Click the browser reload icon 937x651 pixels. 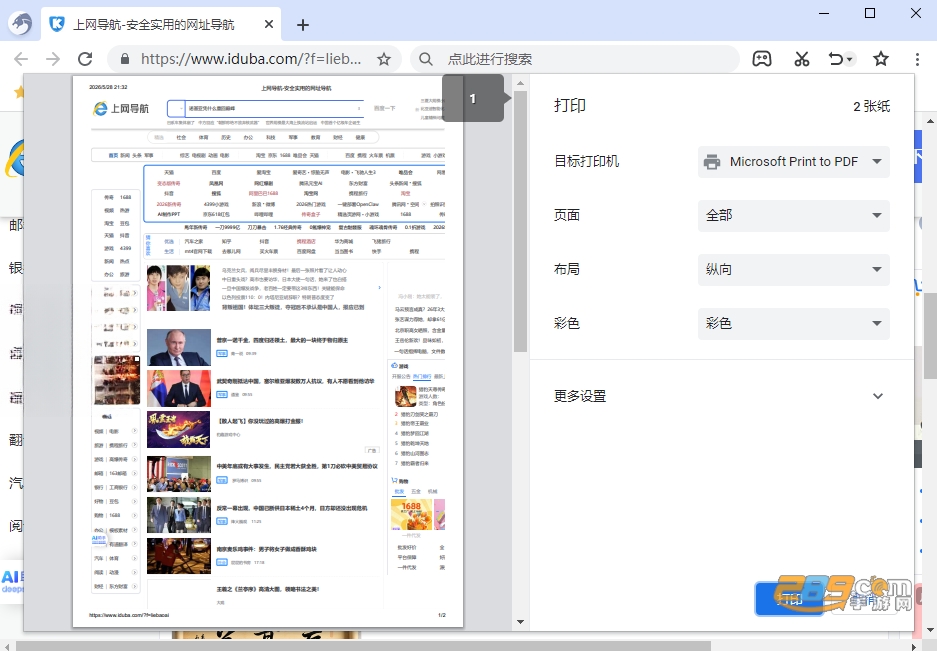pyautogui.click(x=85, y=59)
